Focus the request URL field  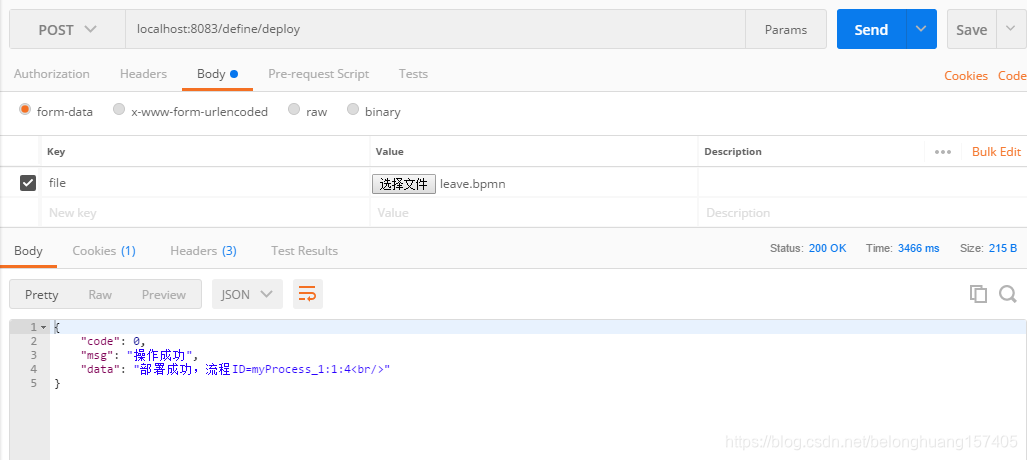(x=436, y=29)
